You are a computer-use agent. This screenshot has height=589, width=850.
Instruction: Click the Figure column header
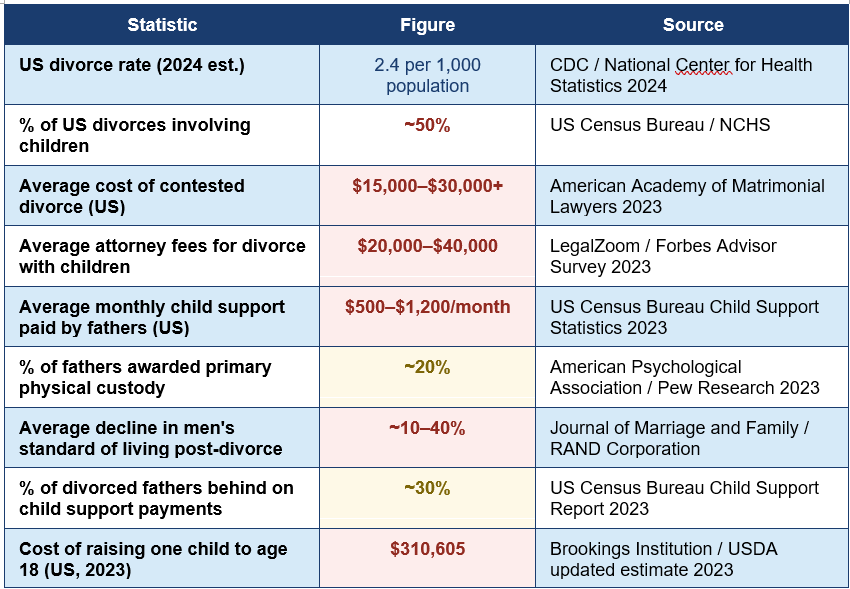[x=427, y=25]
